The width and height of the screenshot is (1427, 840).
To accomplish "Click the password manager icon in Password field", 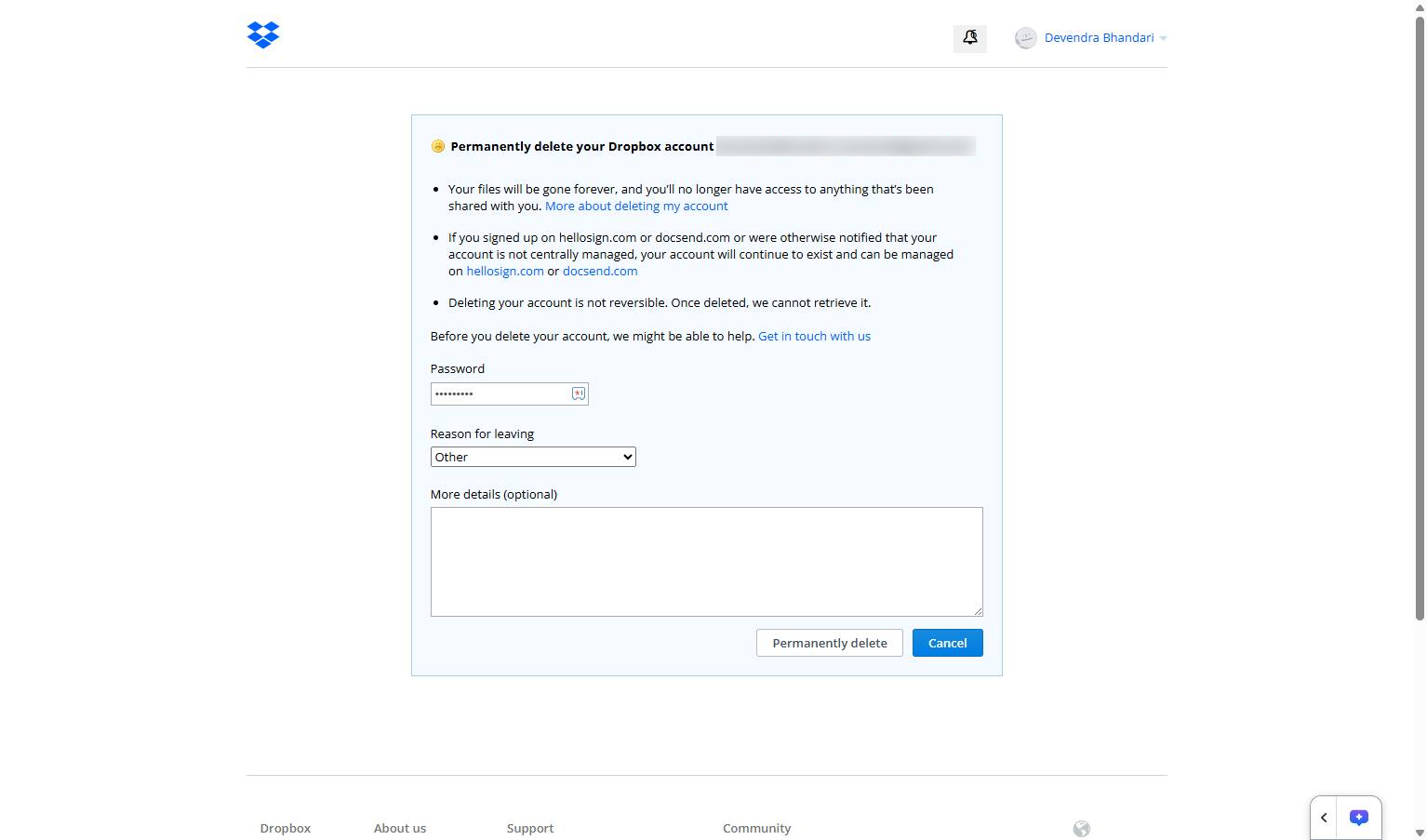I will click(x=578, y=393).
